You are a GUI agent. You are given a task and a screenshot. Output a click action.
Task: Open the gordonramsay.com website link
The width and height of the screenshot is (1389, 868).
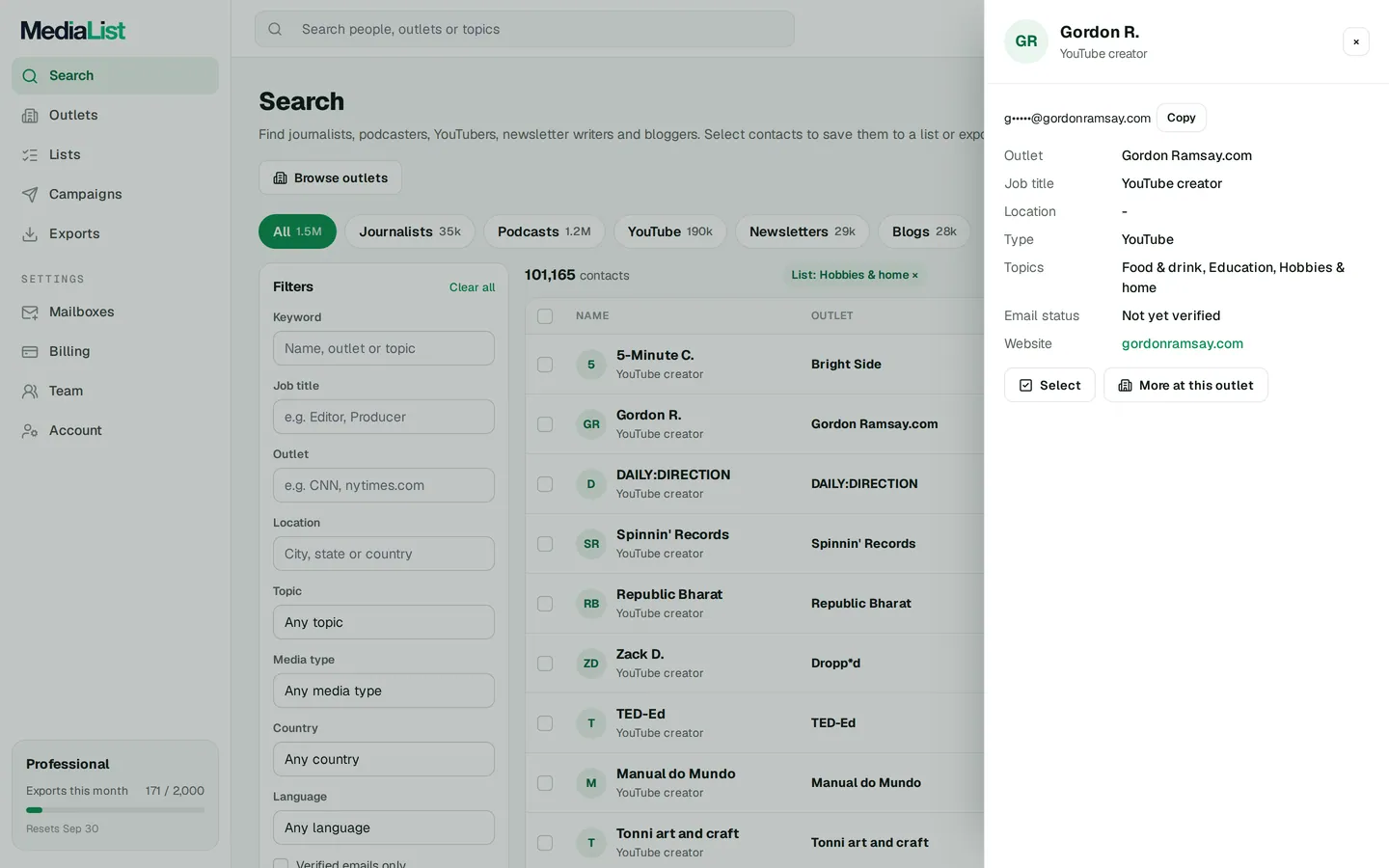pyautogui.click(x=1183, y=343)
